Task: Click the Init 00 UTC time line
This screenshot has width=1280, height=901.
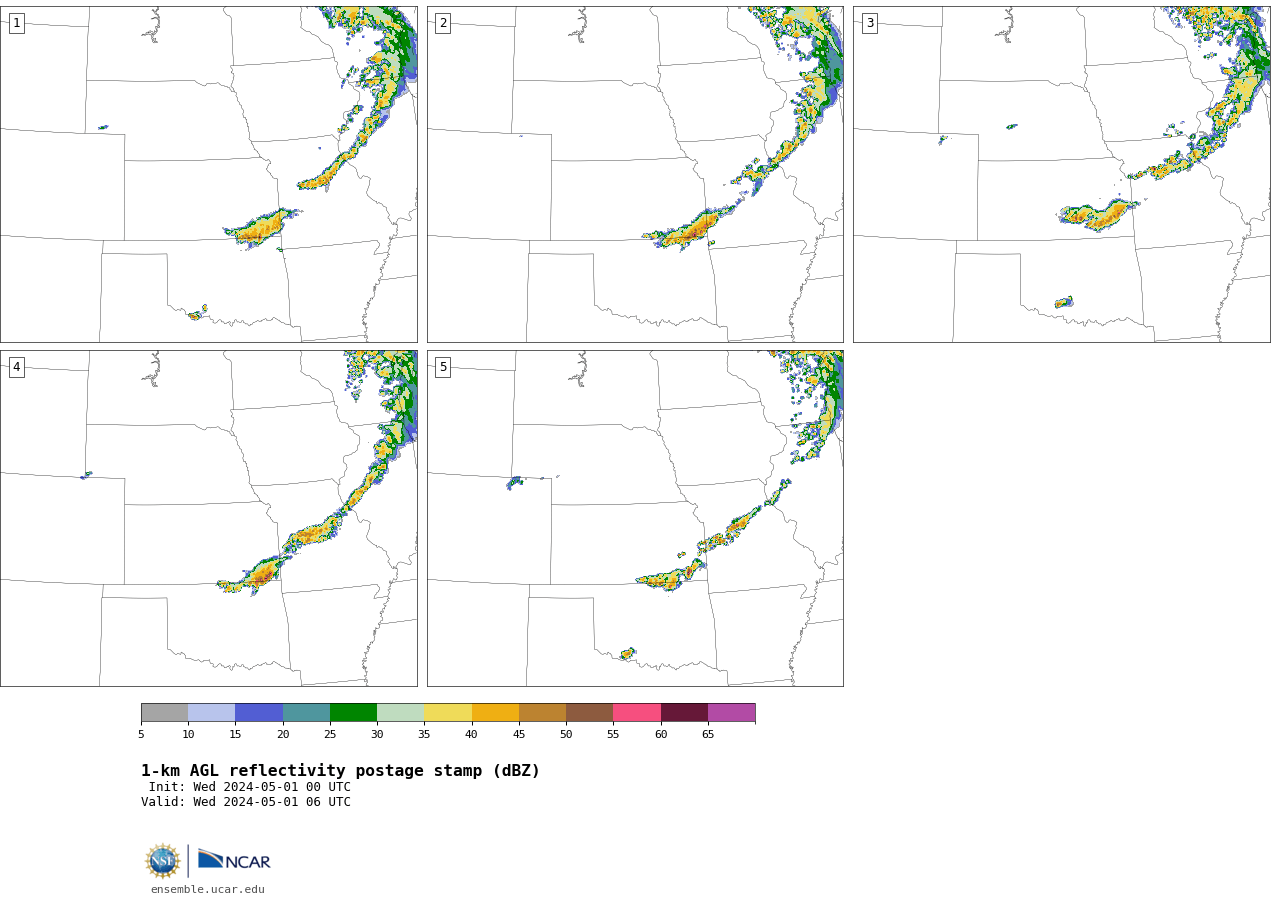Action: 250,787
